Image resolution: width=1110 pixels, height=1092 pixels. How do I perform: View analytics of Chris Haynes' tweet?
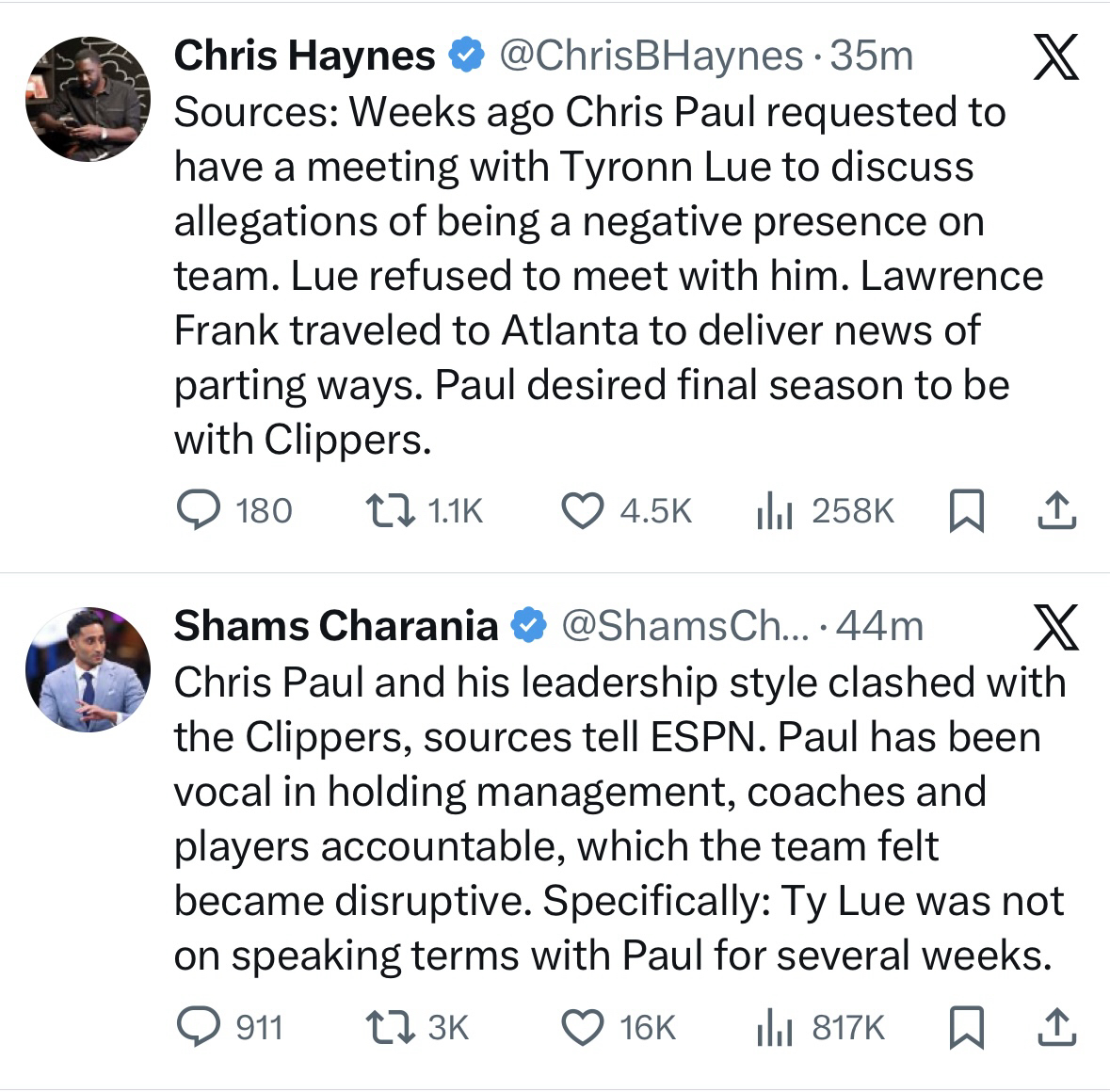pyautogui.click(x=776, y=511)
